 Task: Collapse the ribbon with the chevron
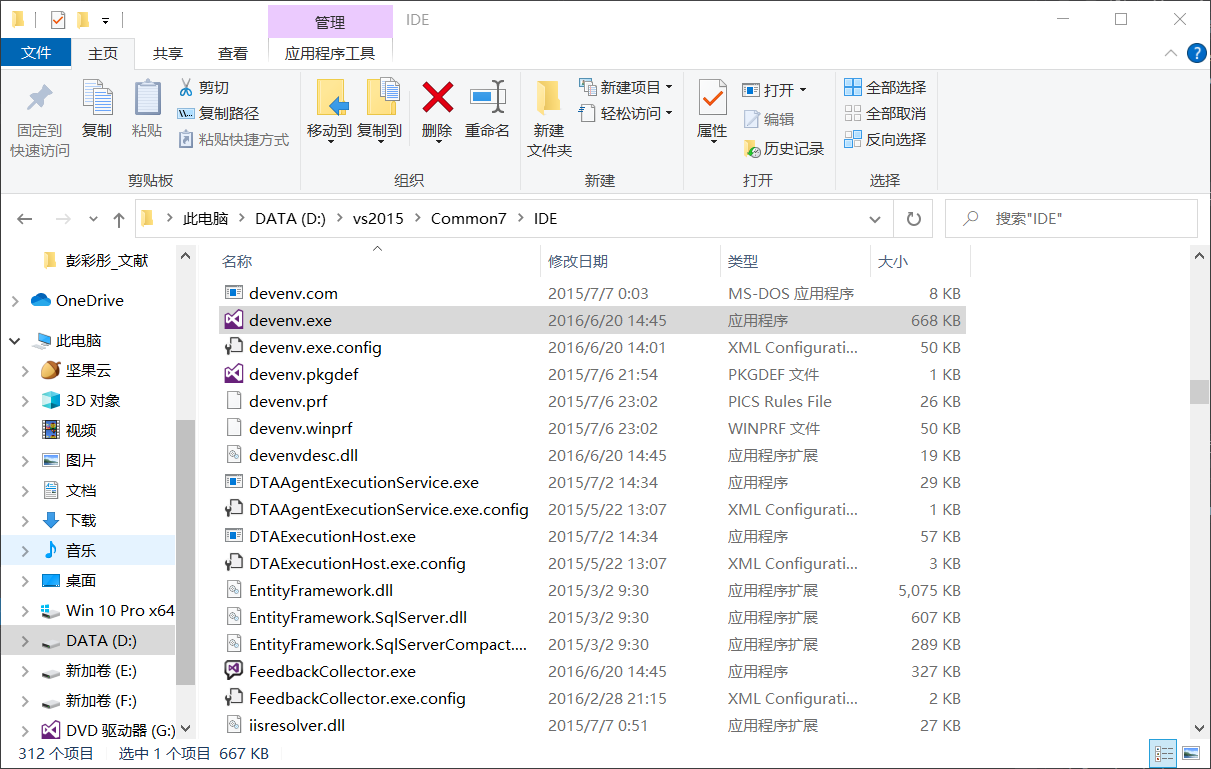click(1171, 54)
